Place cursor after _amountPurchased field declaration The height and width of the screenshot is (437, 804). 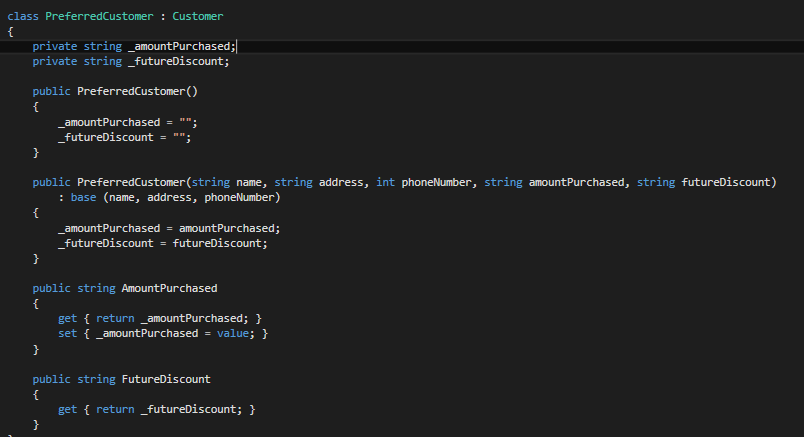tap(236, 47)
